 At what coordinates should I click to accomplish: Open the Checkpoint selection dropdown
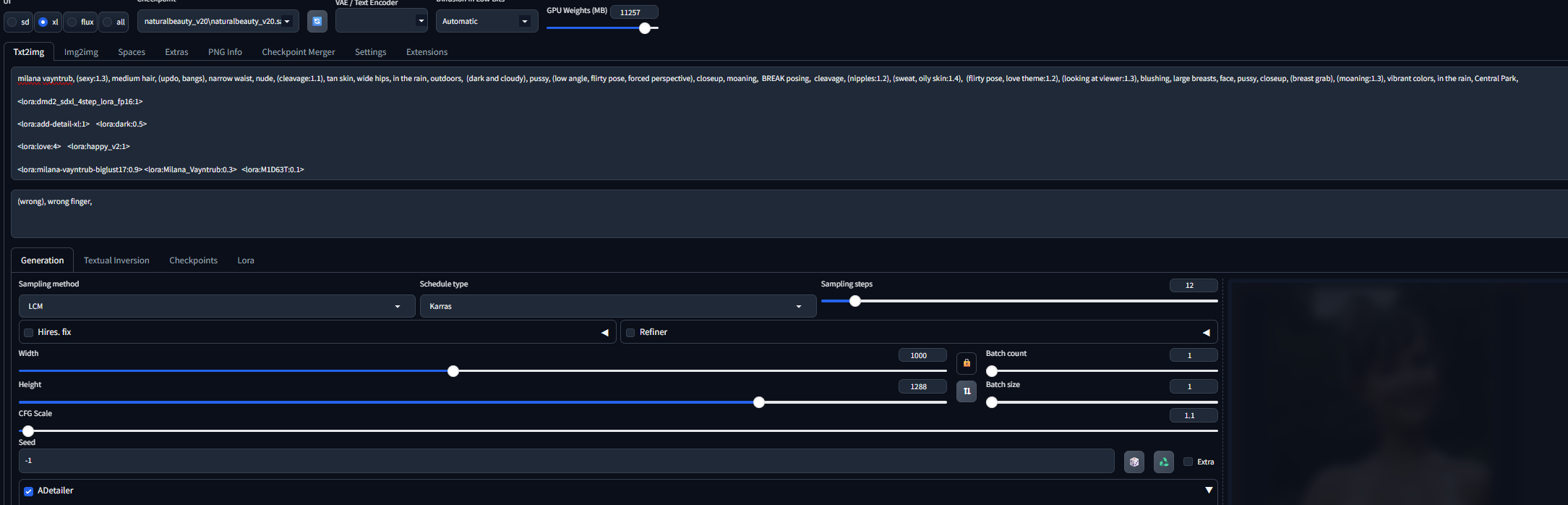point(218,22)
